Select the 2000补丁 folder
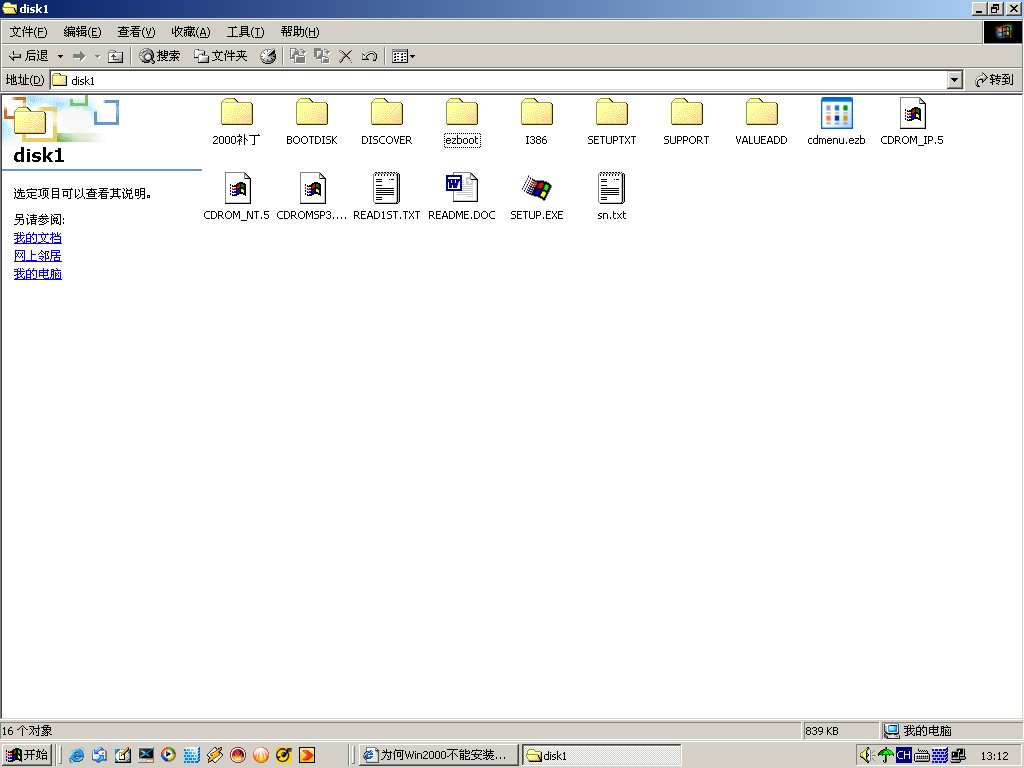Viewport: 1024px width, 768px height. click(236, 122)
